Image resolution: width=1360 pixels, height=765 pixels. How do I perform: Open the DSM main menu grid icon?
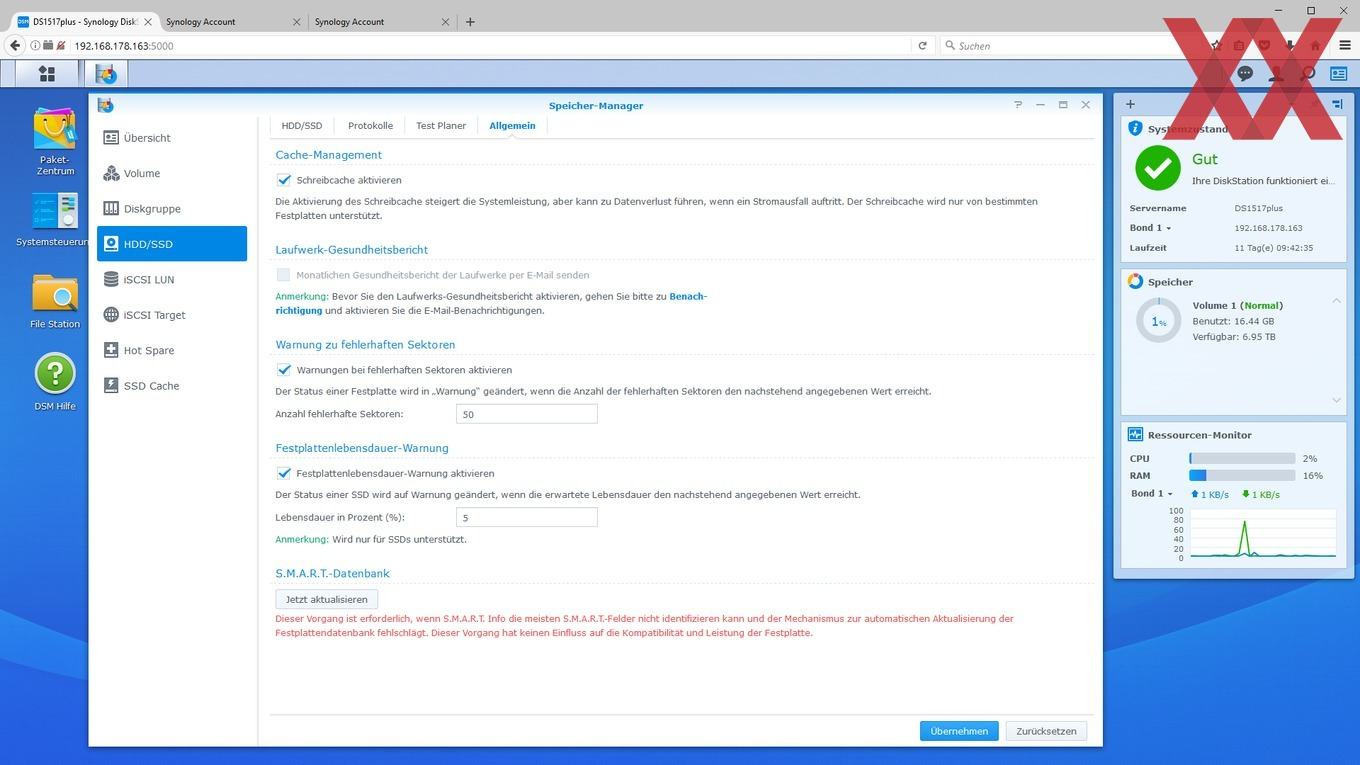click(x=46, y=73)
